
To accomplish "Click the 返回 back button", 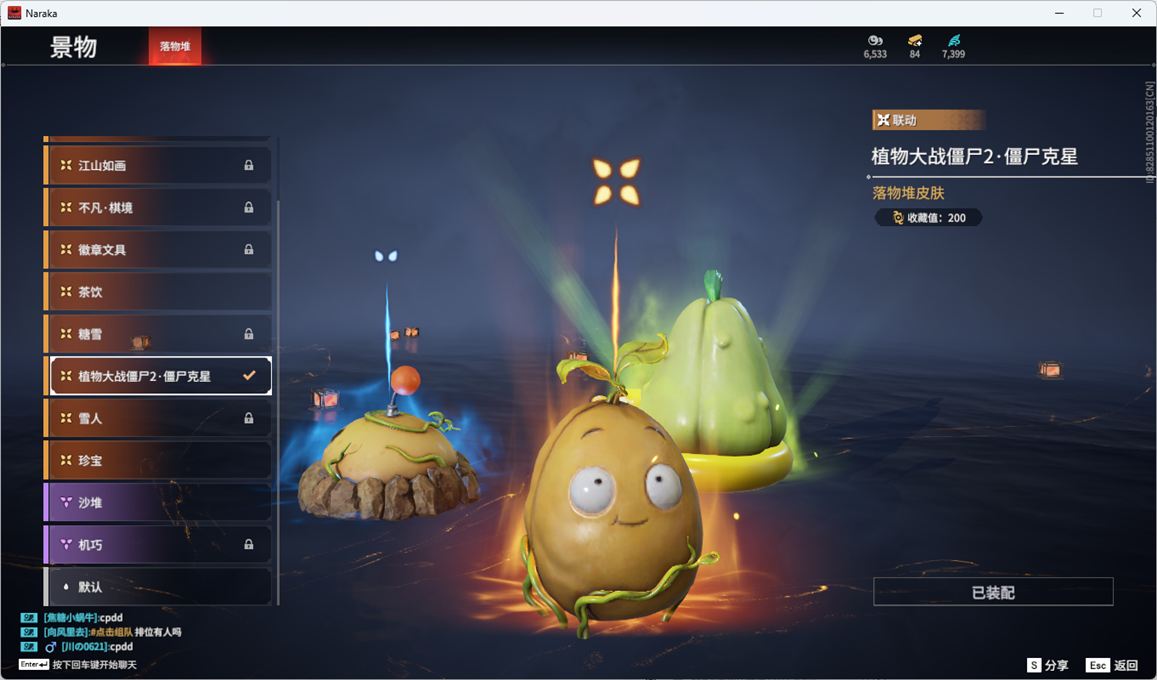I will (x=1112, y=665).
